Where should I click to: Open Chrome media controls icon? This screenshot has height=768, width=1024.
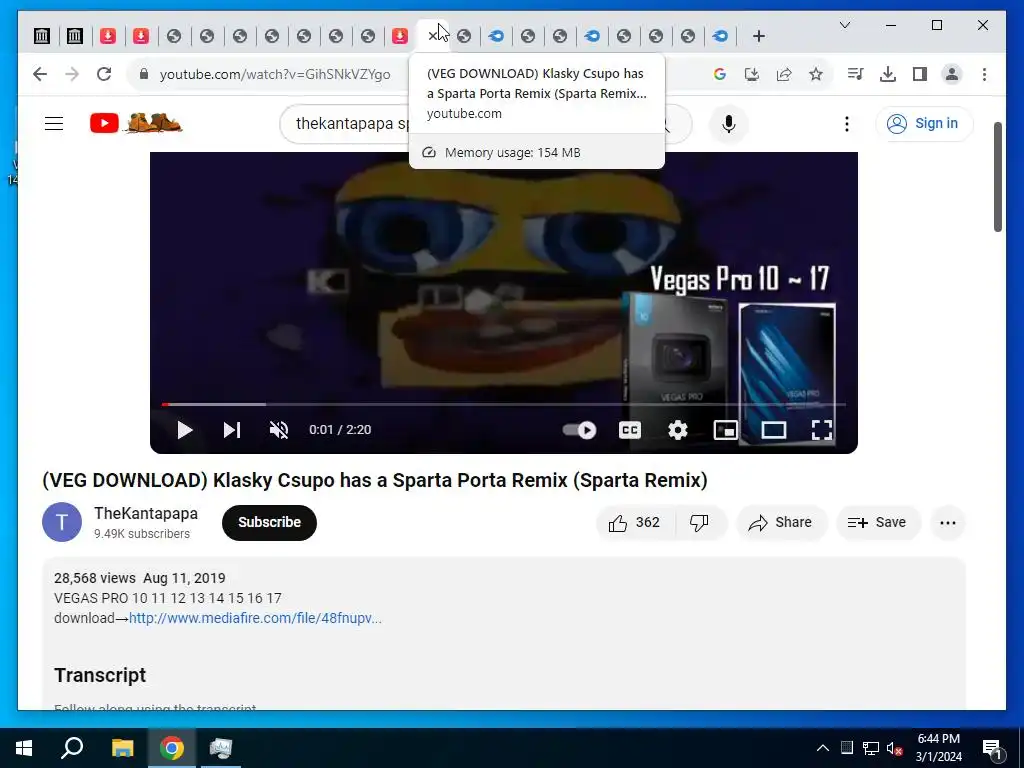point(856,74)
